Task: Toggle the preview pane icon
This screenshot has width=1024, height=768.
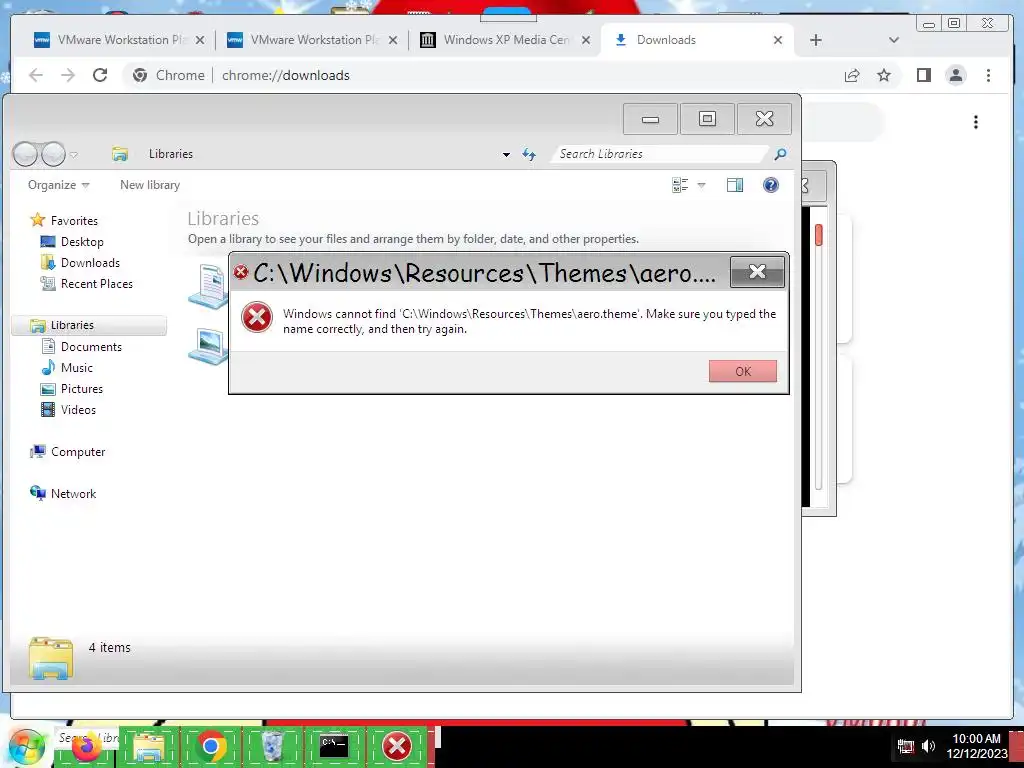Action: tap(735, 185)
